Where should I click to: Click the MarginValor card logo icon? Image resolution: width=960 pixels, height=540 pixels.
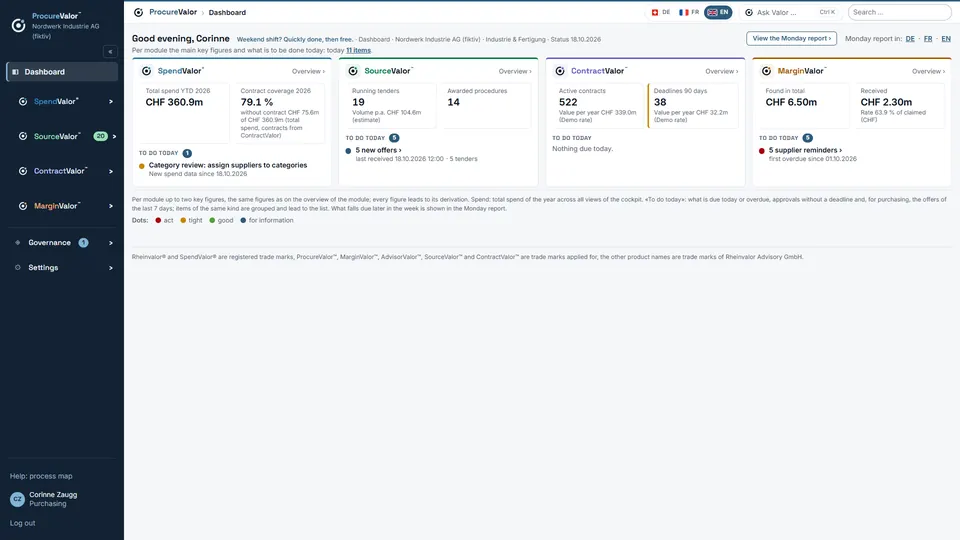(767, 71)
